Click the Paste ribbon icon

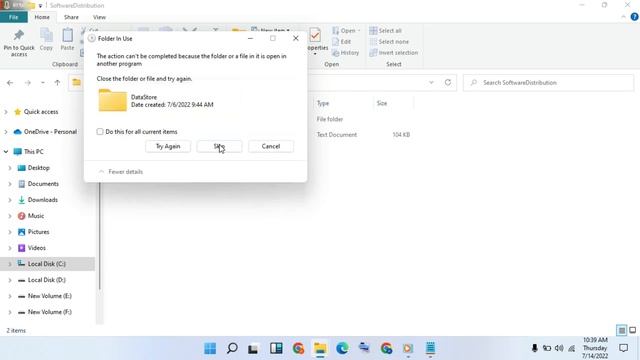pyautogui.click(x=67, y=40)
